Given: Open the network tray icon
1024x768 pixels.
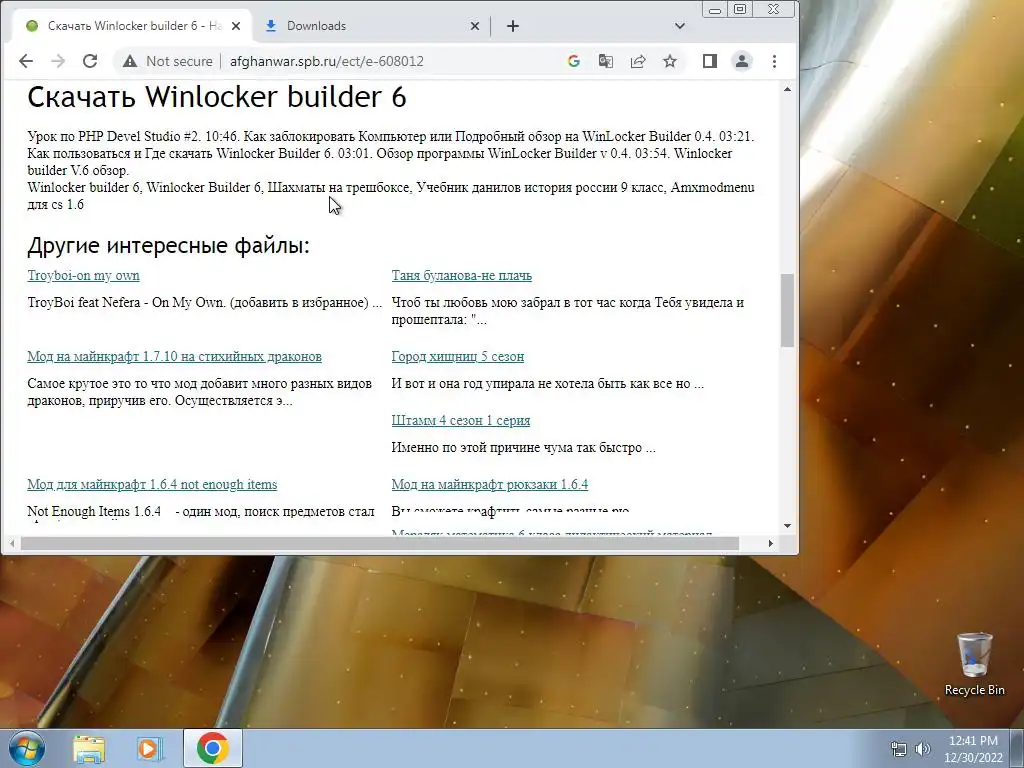Looking at the screenshot, I should click(x=899, y=749).
